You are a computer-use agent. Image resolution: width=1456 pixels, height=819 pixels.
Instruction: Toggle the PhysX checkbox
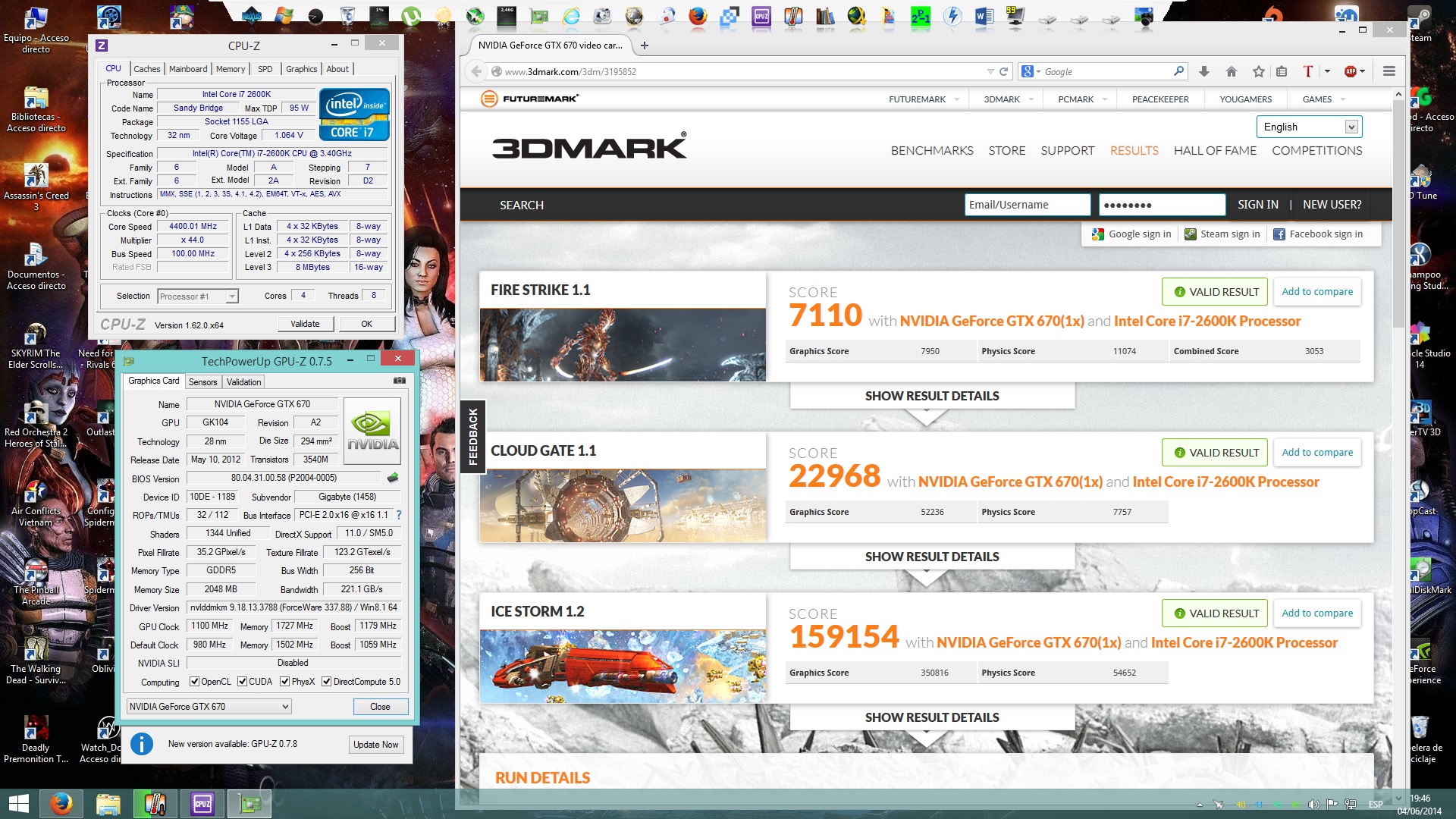[285, 682]
